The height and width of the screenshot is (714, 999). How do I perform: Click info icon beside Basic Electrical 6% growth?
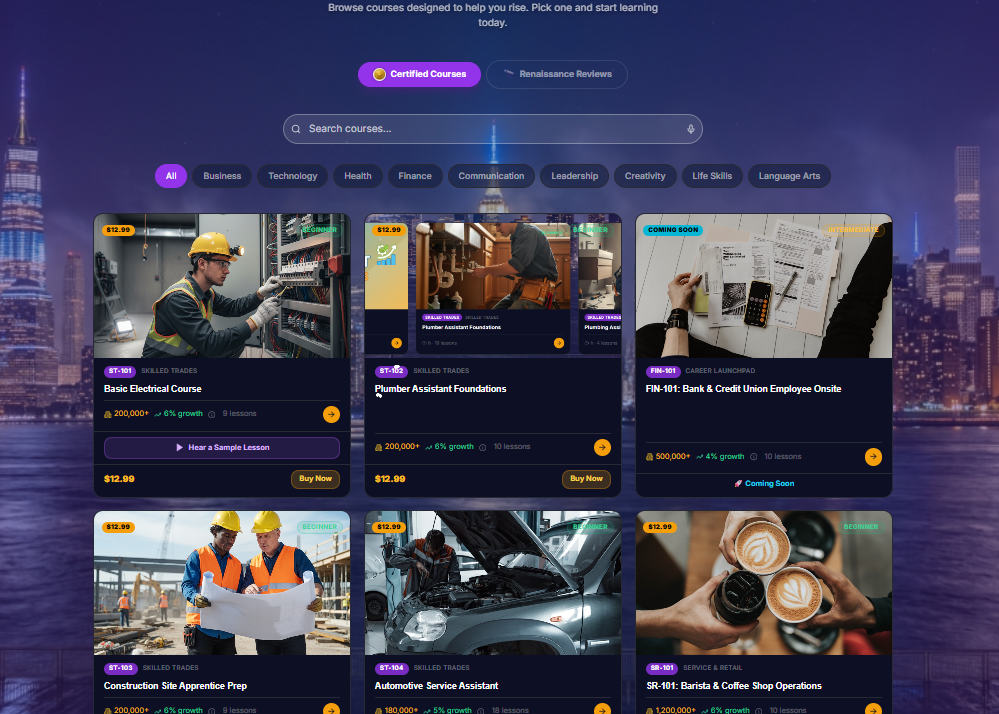click(x=212, y=414)
